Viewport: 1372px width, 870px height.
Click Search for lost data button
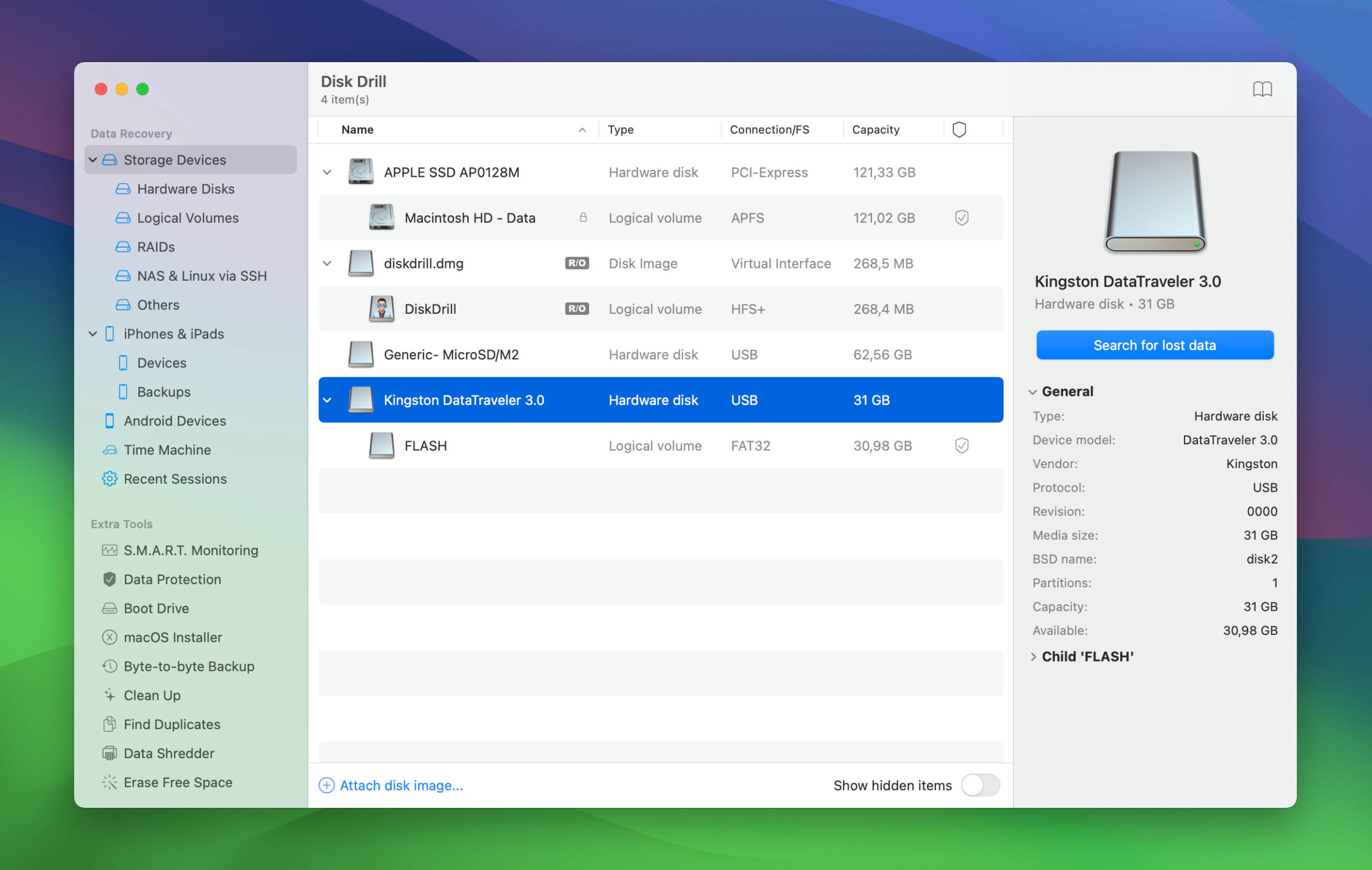point(1154,345)
